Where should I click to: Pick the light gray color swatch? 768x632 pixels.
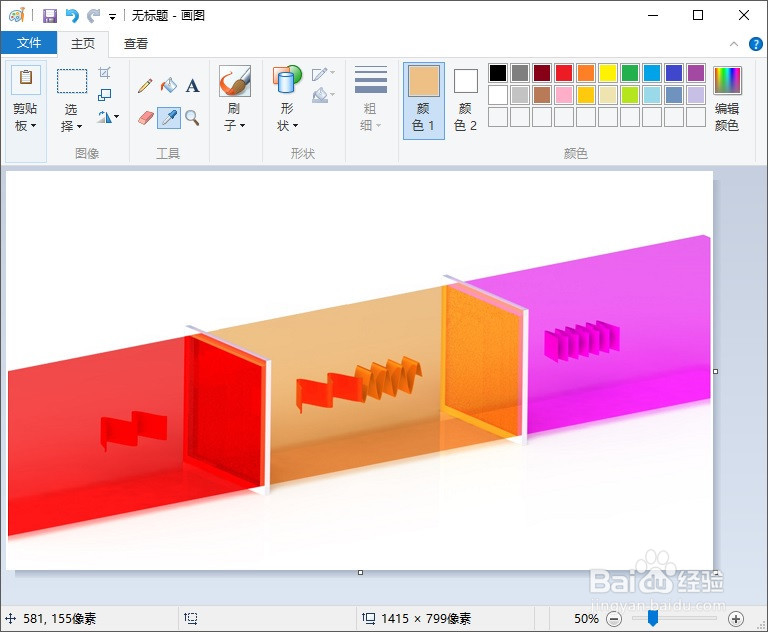[520, 95]
